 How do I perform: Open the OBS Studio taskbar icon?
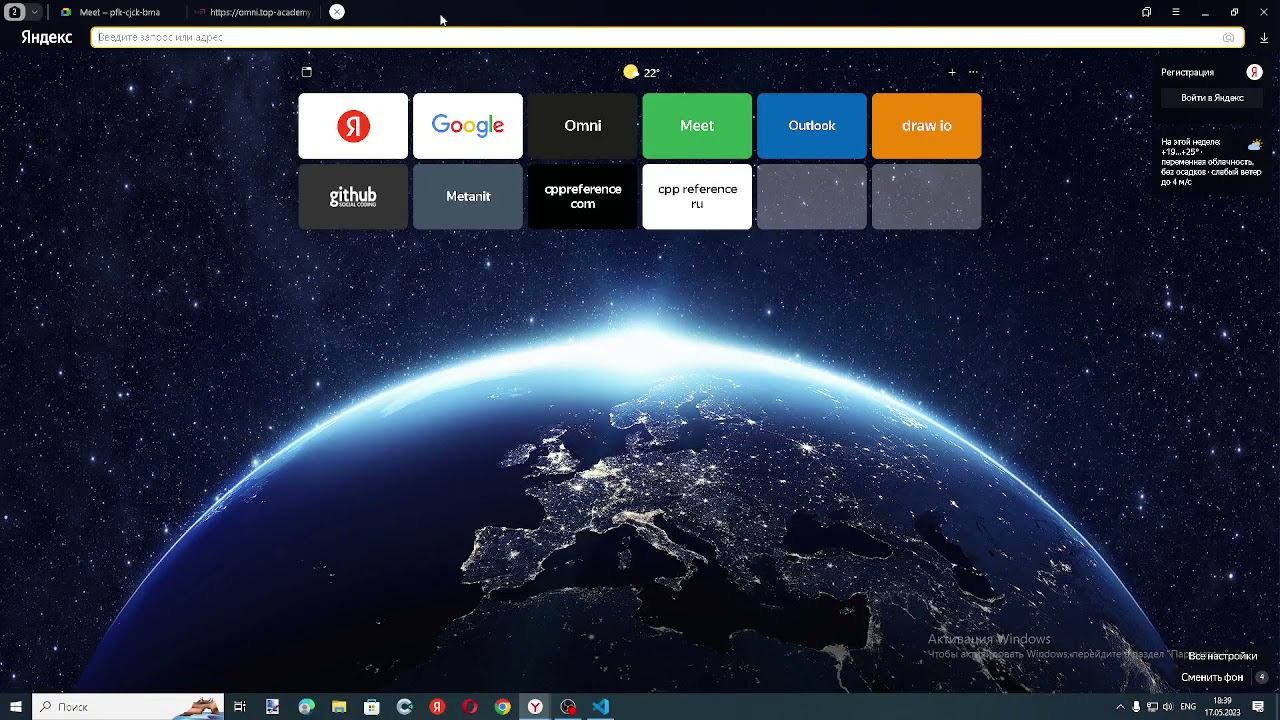tap(569, 706)
